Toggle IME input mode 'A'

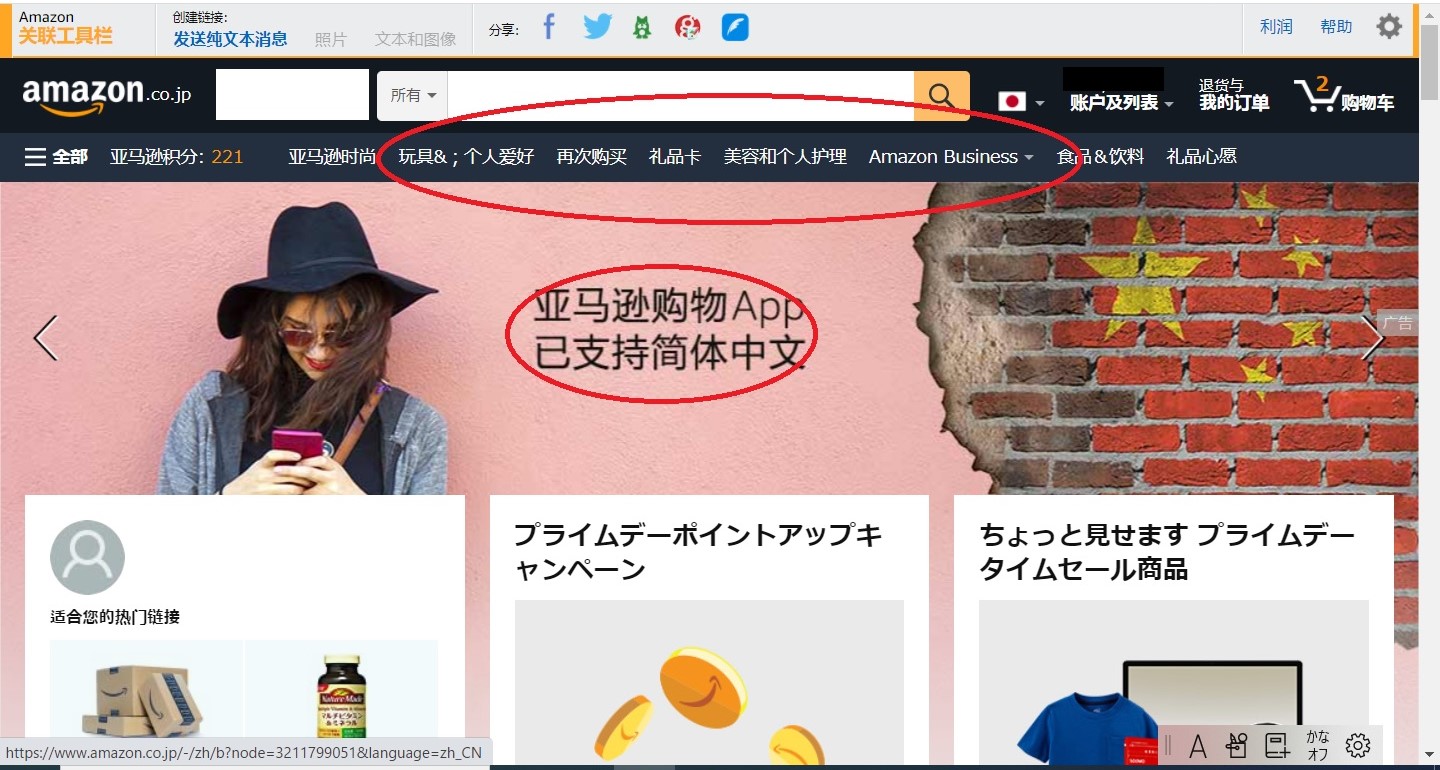(1197, 745)
